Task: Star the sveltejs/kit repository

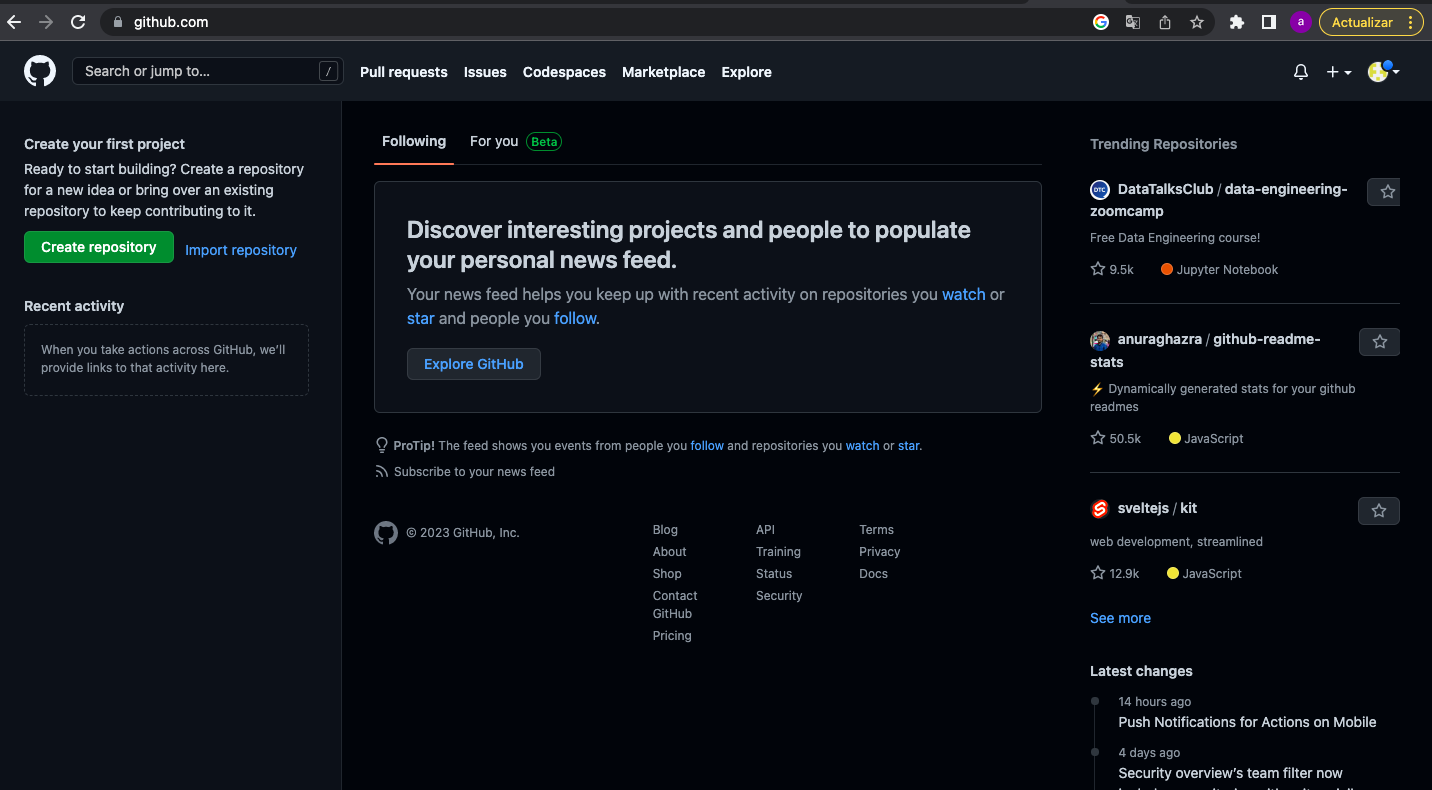Action: click(x=1378, y=511)
